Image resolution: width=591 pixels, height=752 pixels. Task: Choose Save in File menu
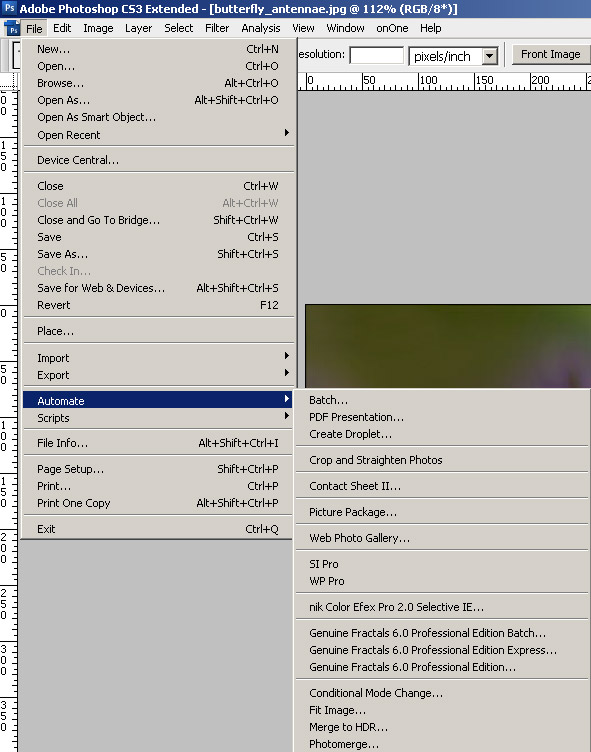158,237
